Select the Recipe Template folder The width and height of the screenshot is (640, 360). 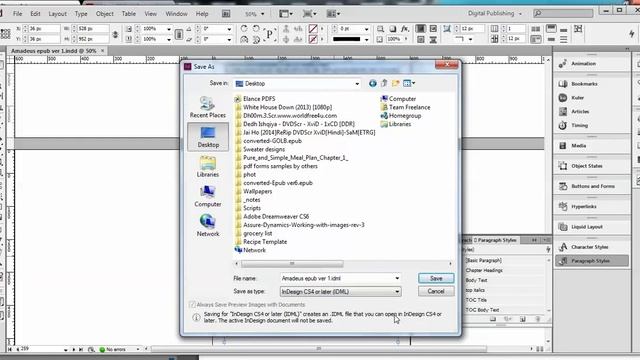[x=261, y=242]
